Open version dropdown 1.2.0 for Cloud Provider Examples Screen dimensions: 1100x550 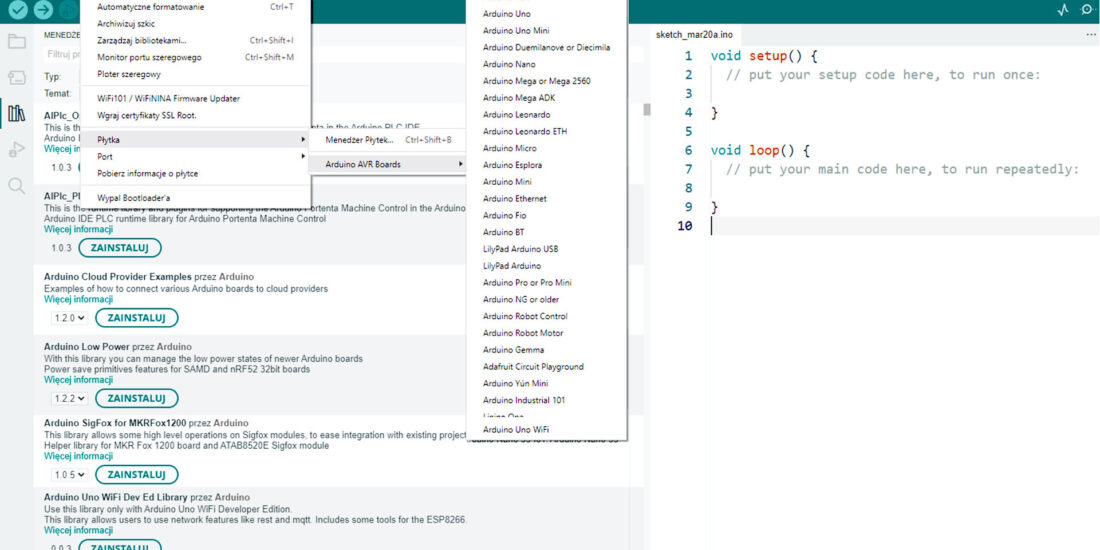point(69,318)
